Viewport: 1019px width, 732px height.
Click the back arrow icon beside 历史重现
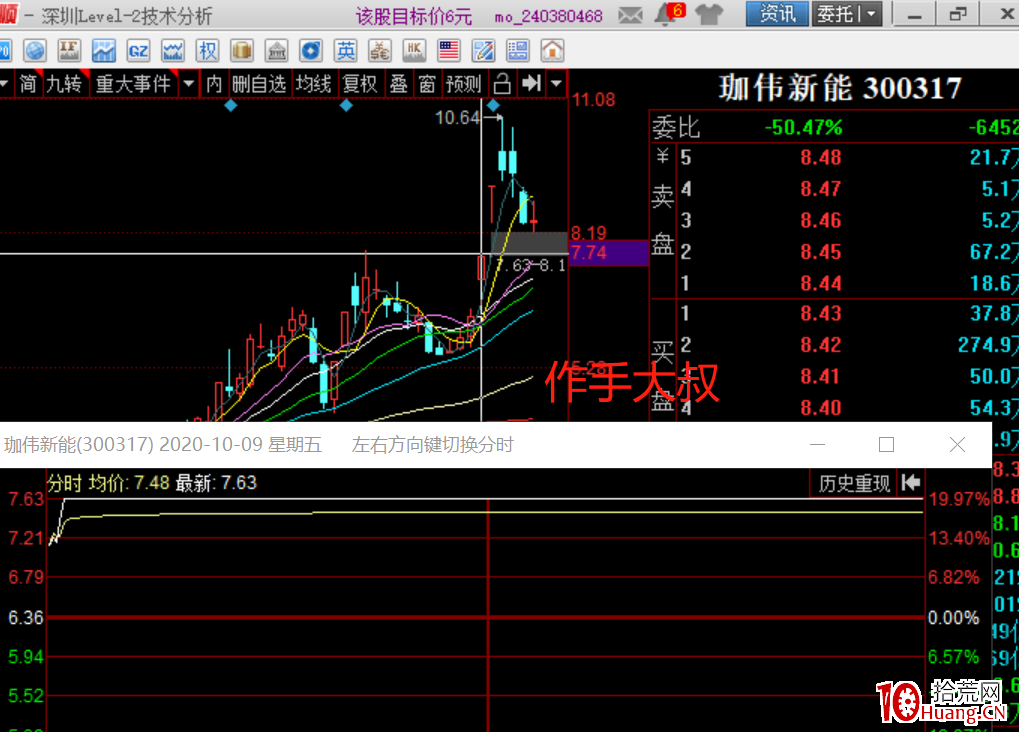point(911,482)
